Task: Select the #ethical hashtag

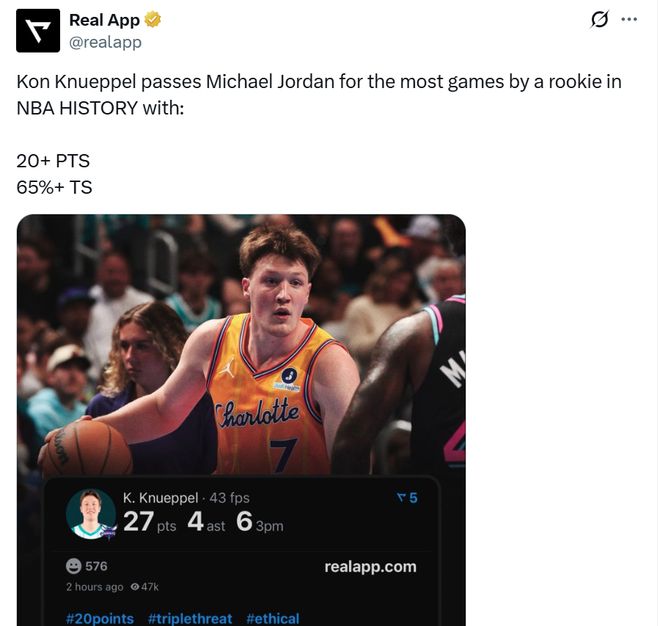Action: point(272,618)
